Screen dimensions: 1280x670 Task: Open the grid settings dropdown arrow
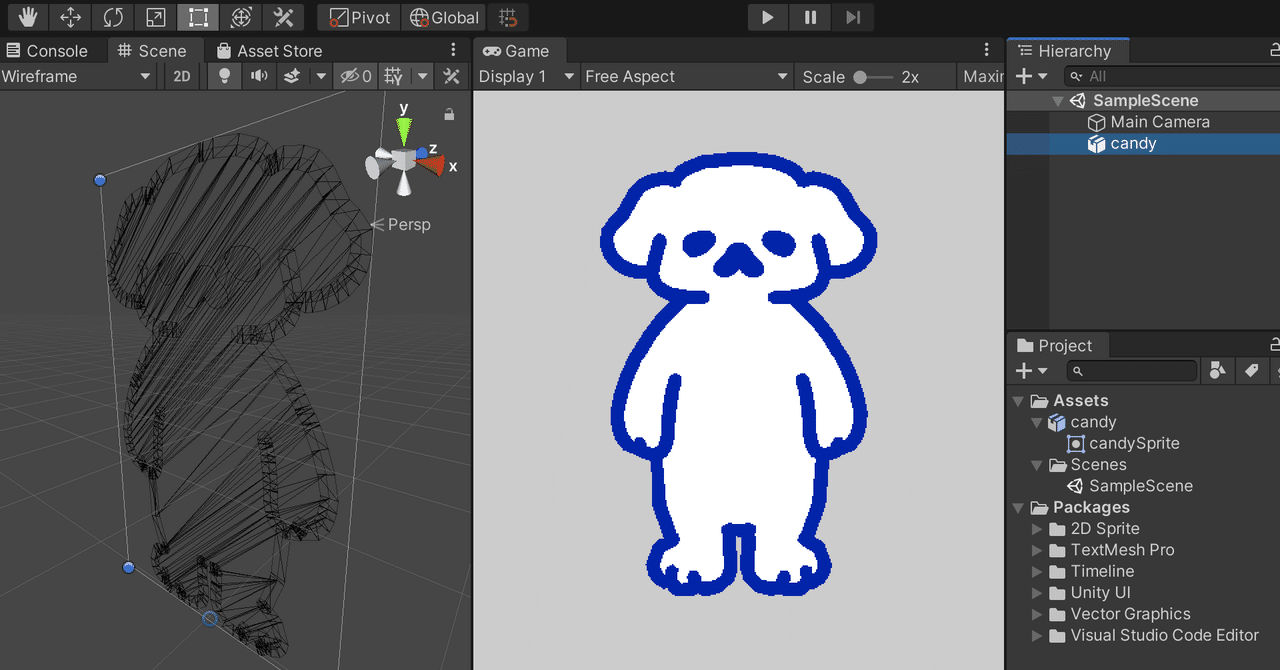pyautogui.click(x=423, y=76)
